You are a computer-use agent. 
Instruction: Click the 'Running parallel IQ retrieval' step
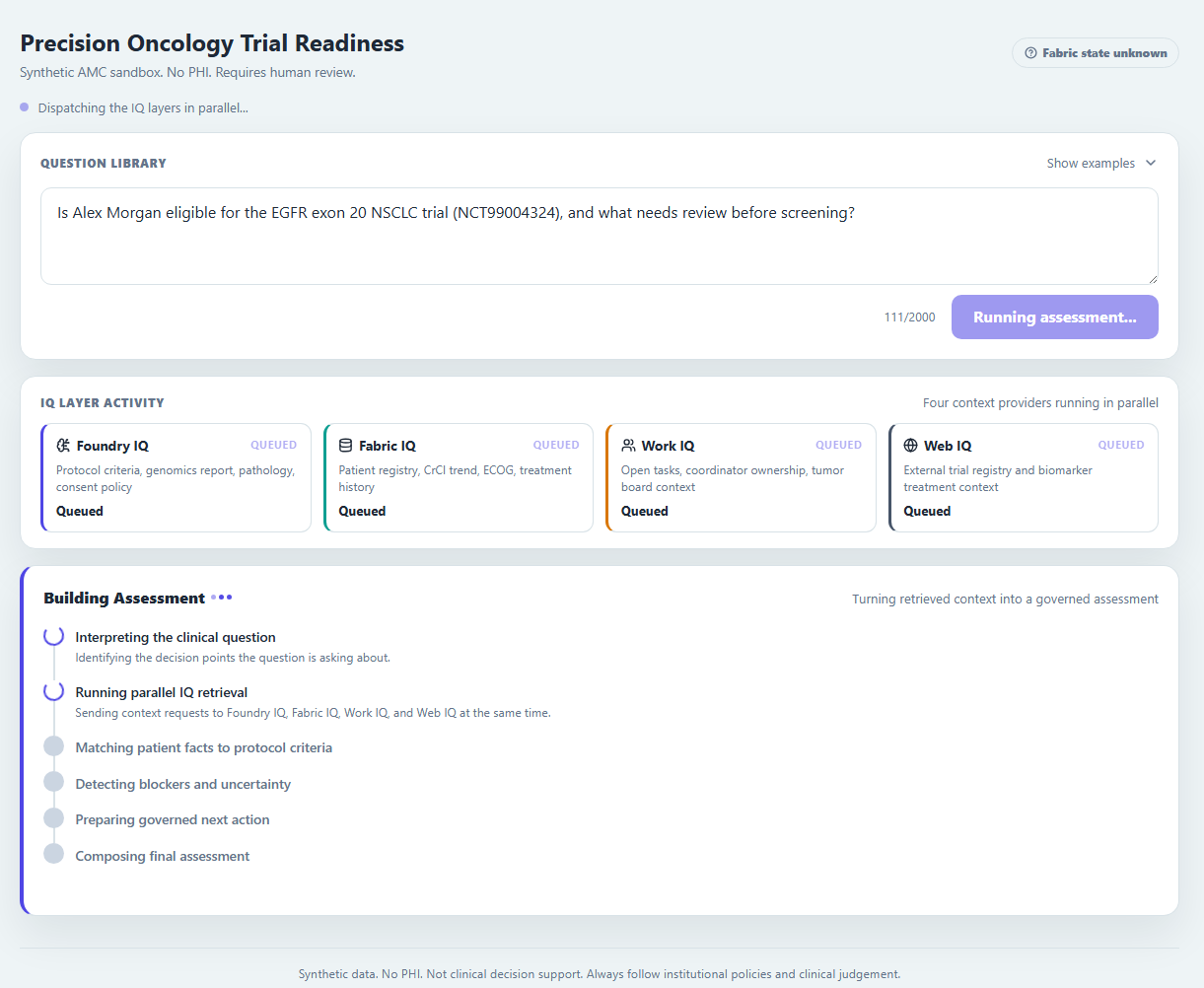pos(162,692)
